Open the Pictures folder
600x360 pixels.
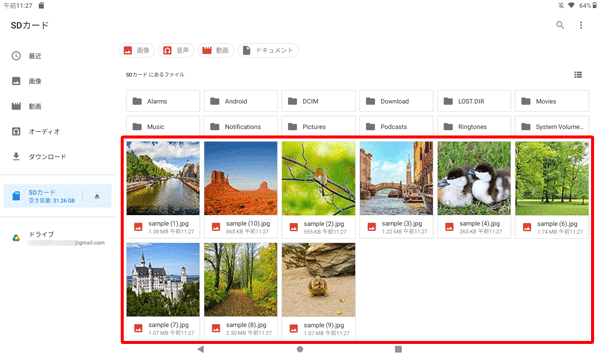[x=318, y=125]
